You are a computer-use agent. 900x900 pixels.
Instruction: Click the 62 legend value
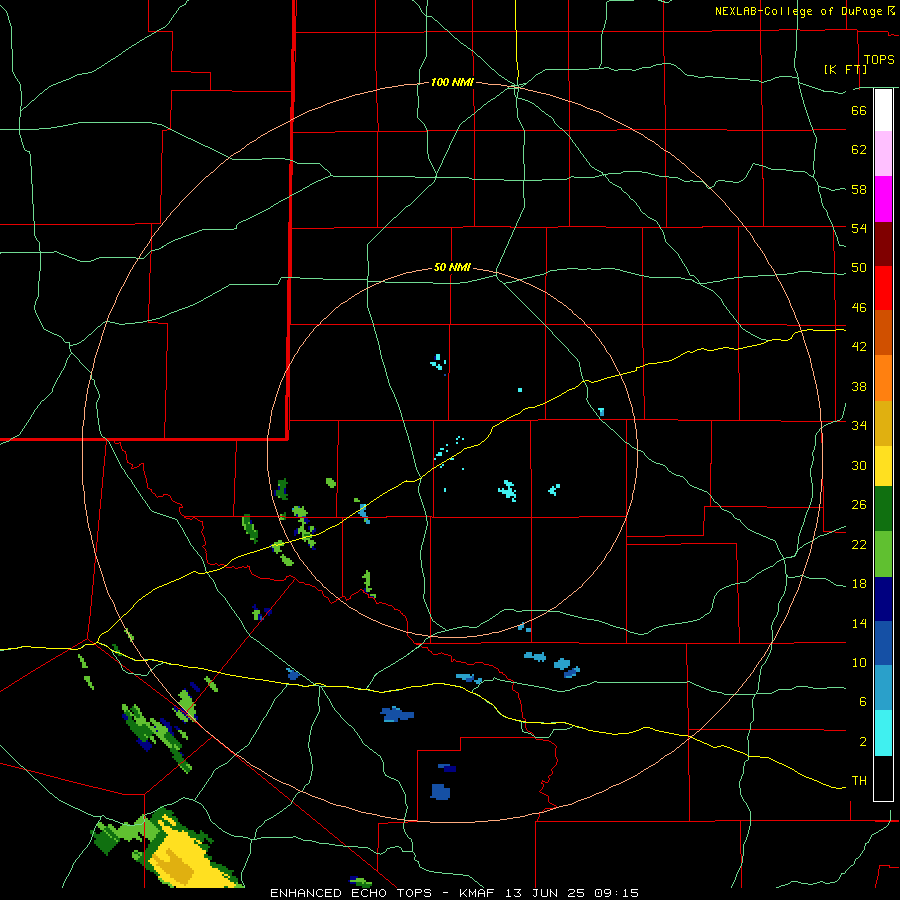click(x=859, y=150)
